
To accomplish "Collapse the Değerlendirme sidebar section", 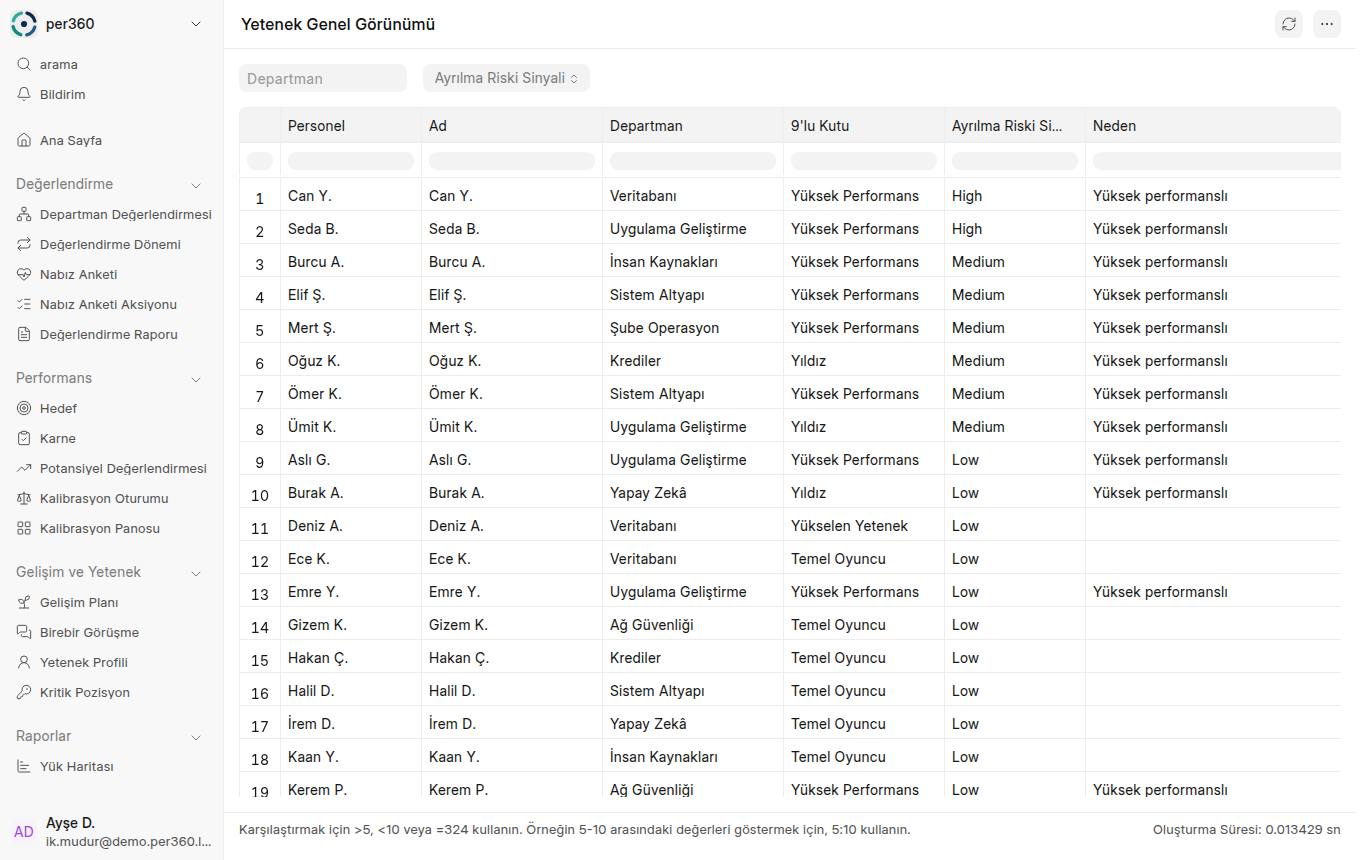I will pyautogui.click(x=196, y=185).
